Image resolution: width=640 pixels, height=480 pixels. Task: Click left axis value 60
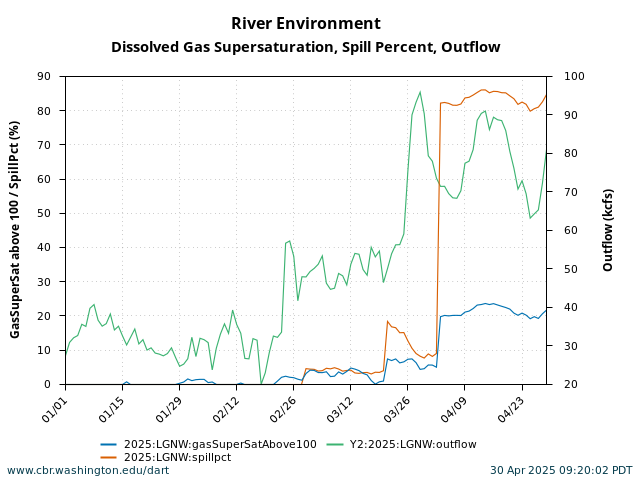44,179
